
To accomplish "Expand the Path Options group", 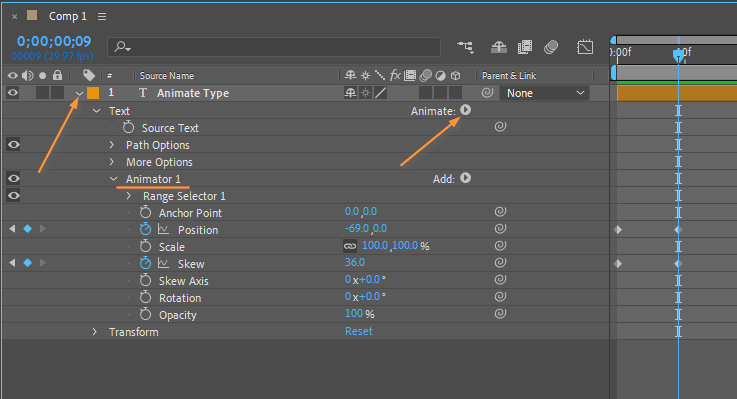I will [x=112, y=145].
